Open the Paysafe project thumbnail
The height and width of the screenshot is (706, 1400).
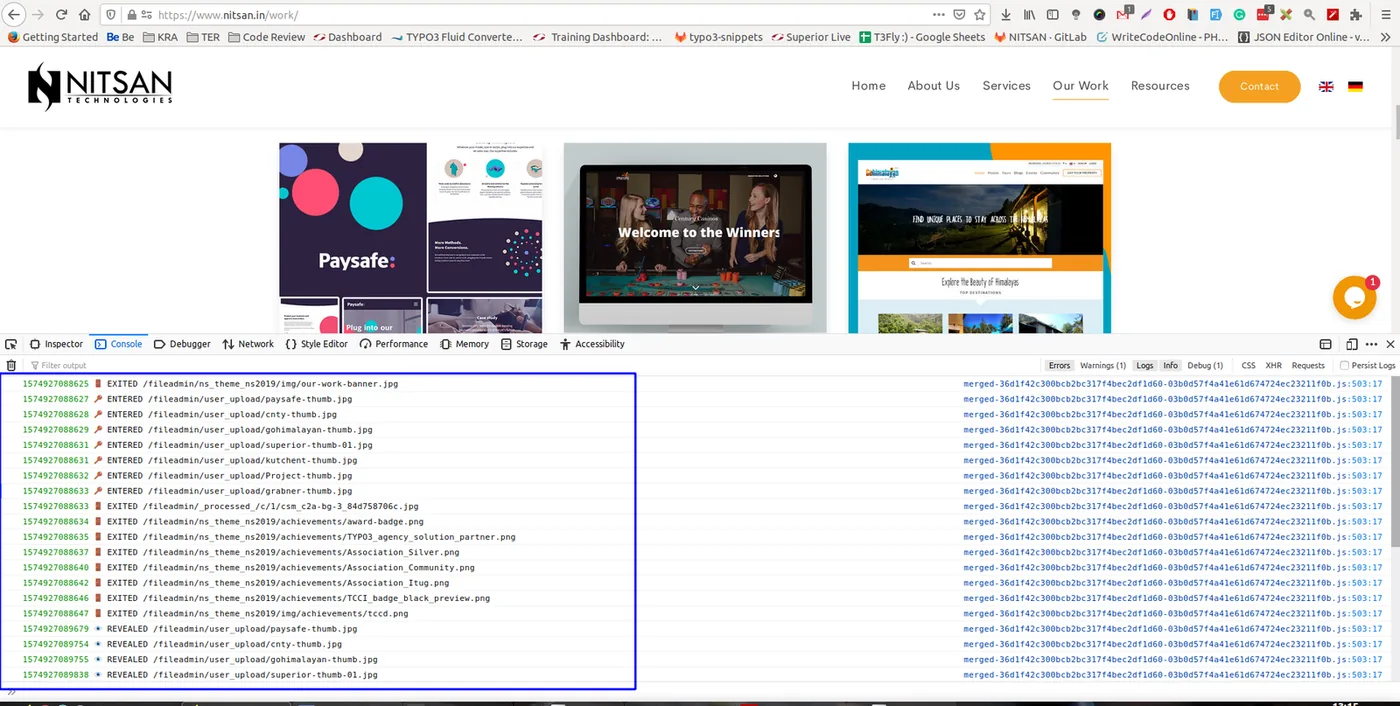pos(410,238)
